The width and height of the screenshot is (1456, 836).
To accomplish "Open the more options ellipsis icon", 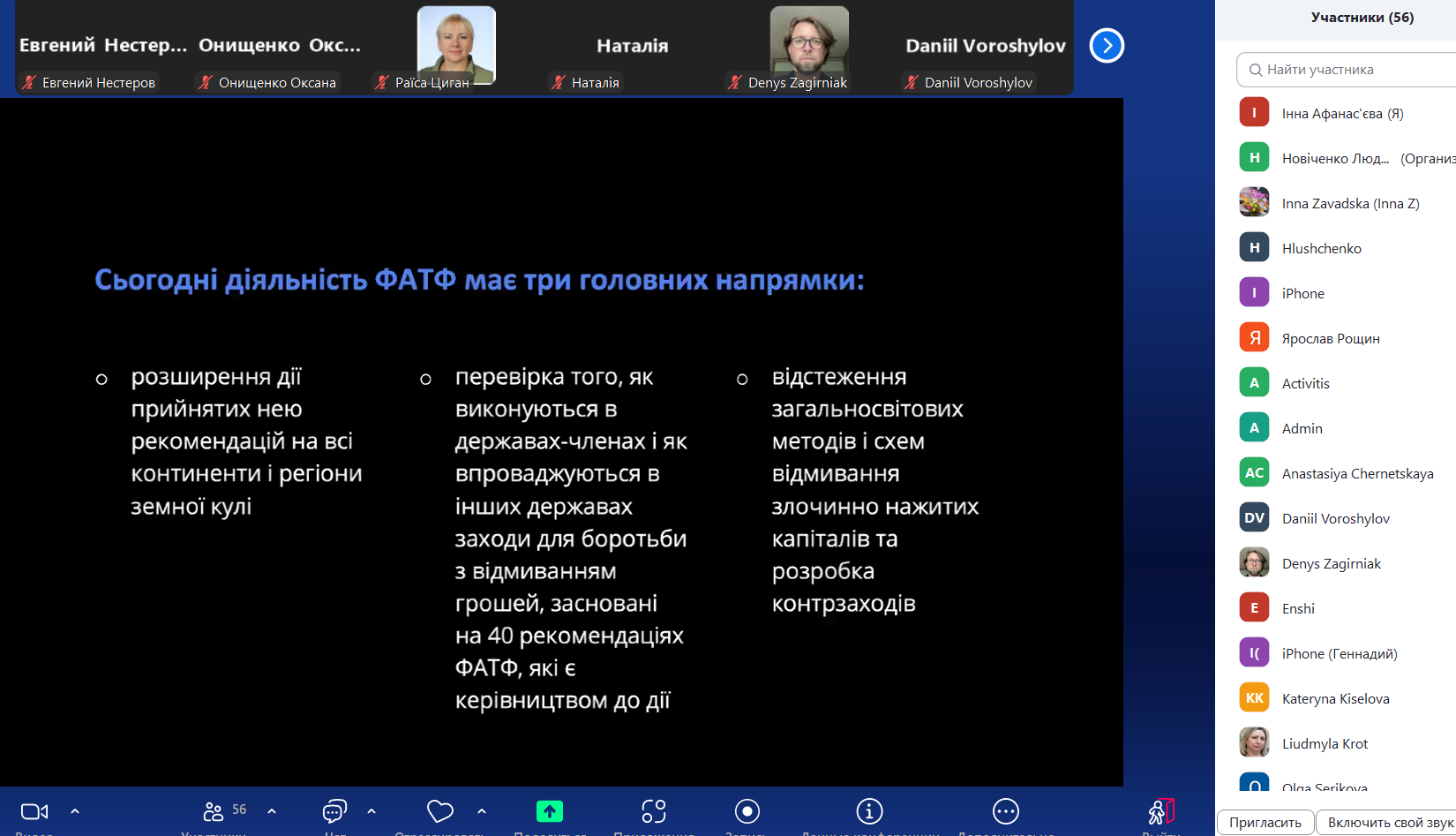I will coord(1005,811).
